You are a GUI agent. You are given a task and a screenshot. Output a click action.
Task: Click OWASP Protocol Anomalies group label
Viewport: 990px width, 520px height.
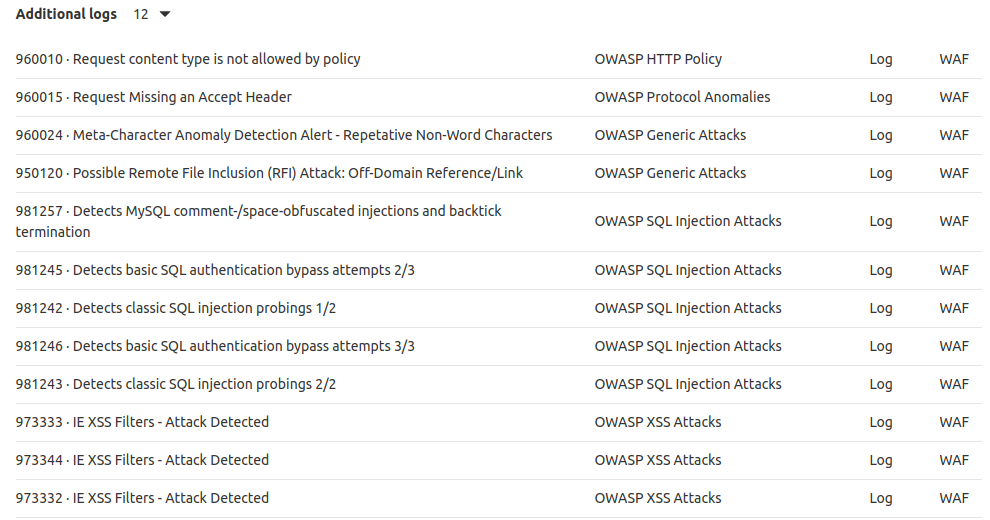(x=682, y=97)
